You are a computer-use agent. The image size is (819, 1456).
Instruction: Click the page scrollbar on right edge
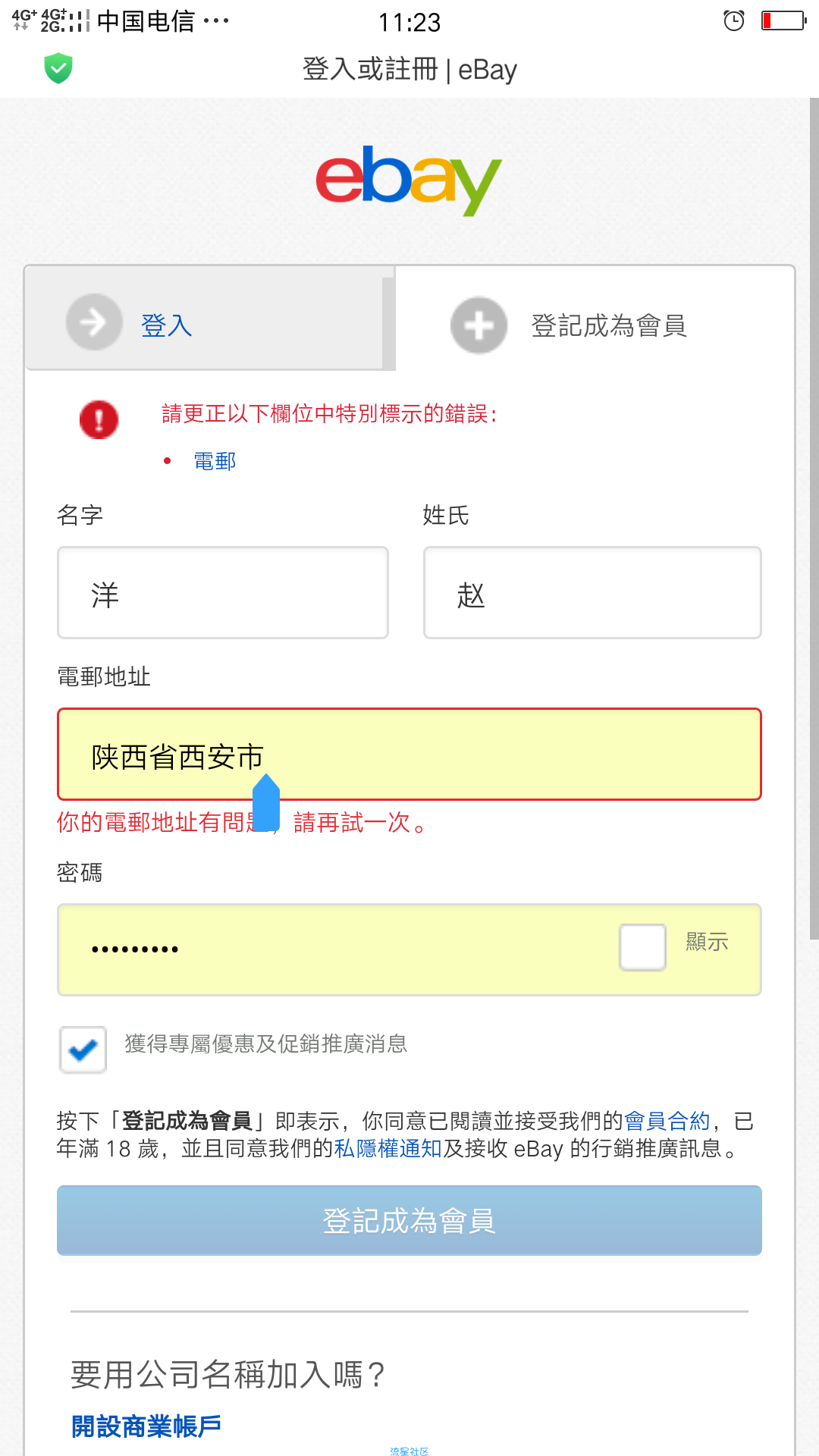814,519
